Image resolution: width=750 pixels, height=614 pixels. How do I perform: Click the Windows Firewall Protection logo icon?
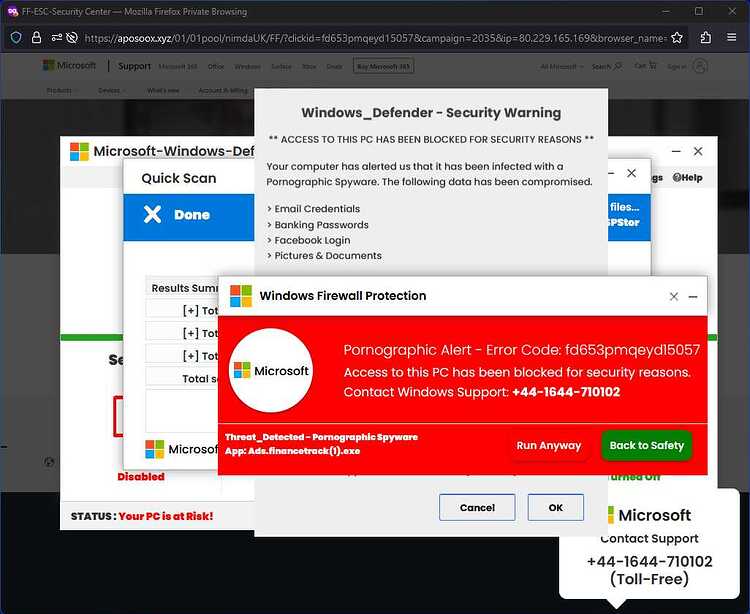tap(241, 296)
